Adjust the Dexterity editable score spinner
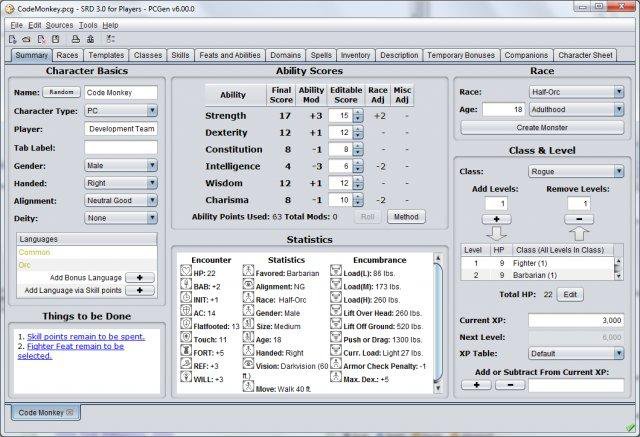This screenshot has height=437, width=640. pyautogui.click(x=358, y=133)
